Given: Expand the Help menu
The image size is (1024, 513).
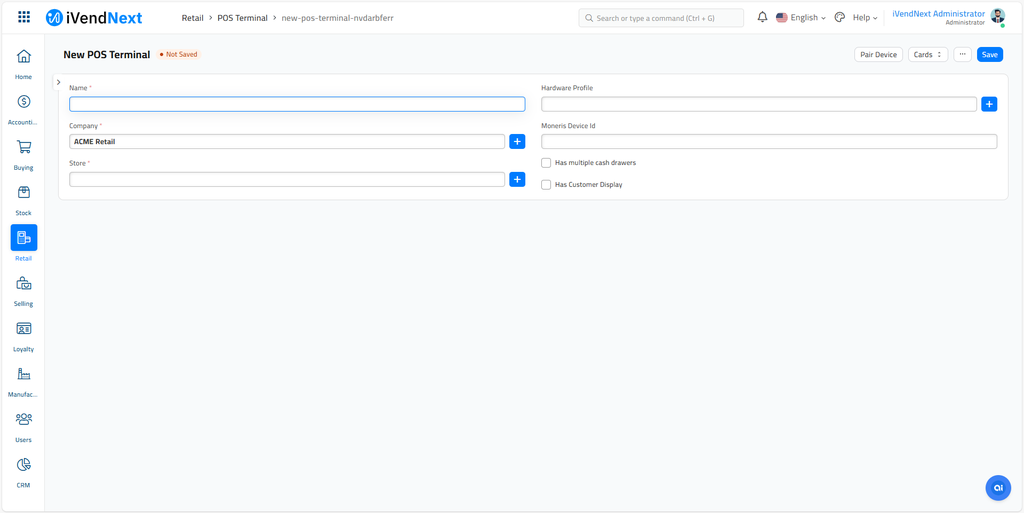Looking at the screenshot, I should pos(864,17).
